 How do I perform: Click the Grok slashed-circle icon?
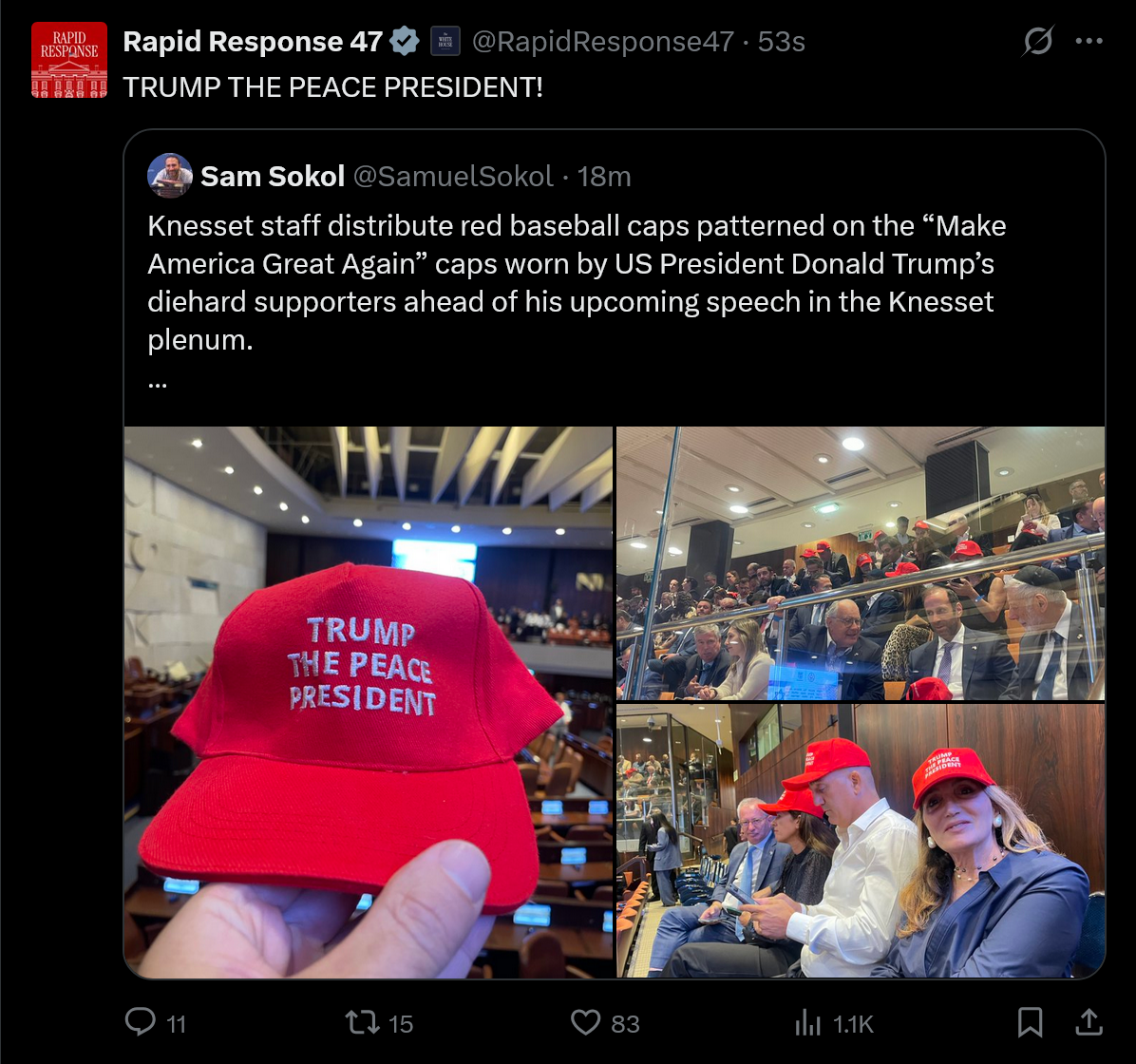(1037, 41)
